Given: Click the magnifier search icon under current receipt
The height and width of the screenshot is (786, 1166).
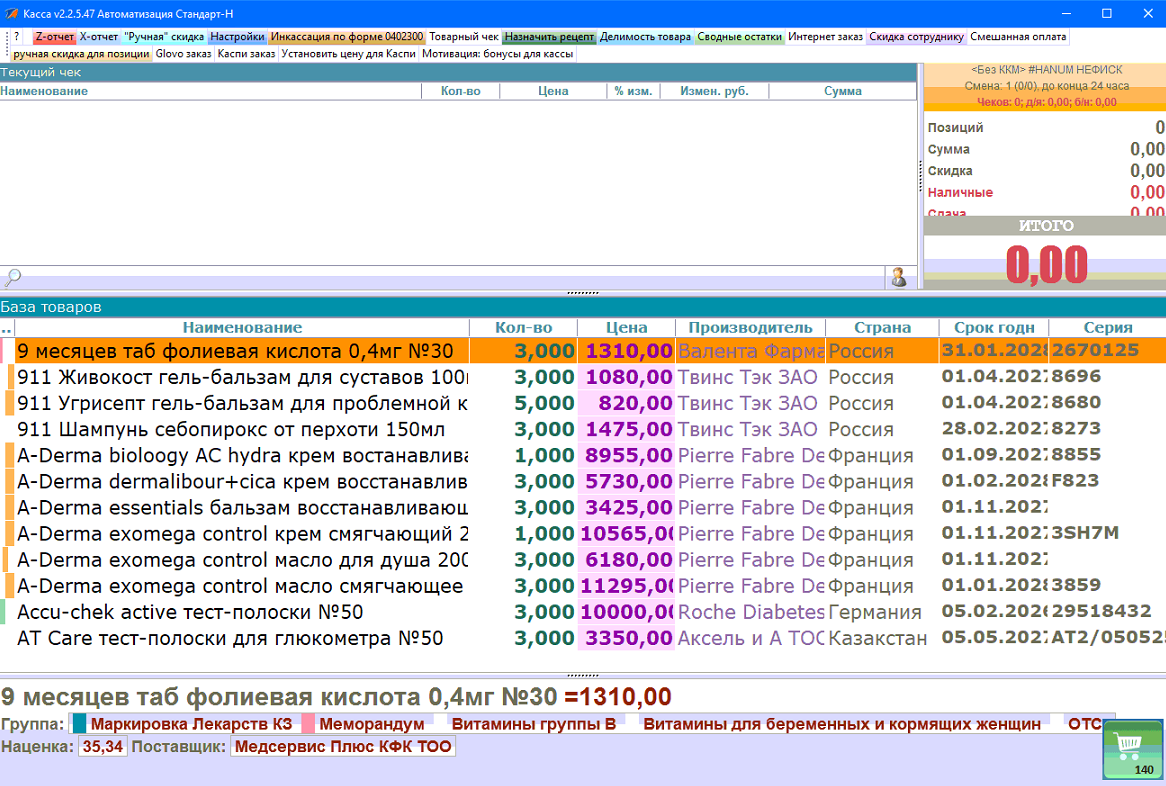Looking at the screenshot, I should [12, 278].
